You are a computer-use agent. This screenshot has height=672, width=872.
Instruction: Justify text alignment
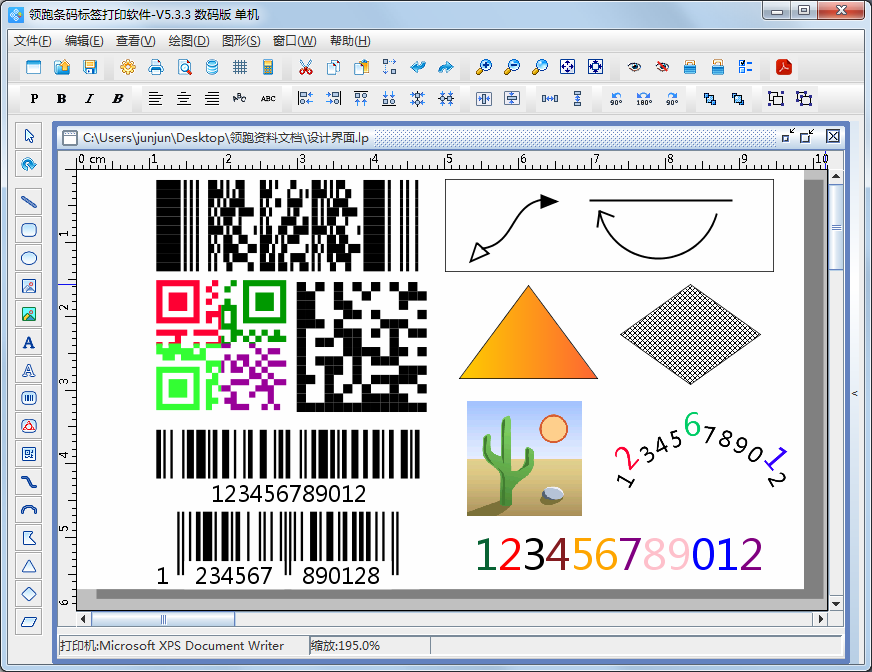[212, 98]
